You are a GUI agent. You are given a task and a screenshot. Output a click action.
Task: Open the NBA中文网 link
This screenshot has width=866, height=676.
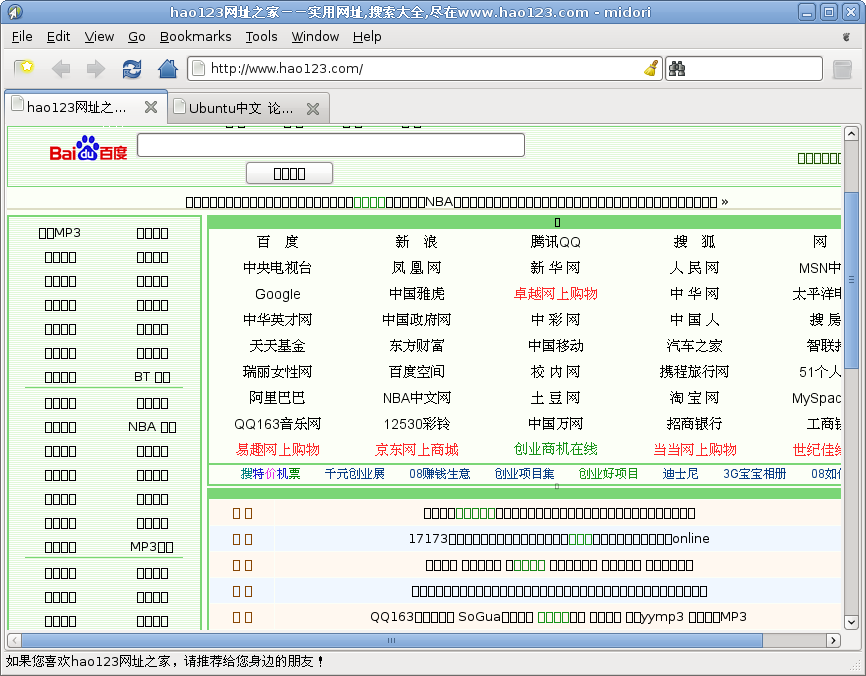pos(416,398)
